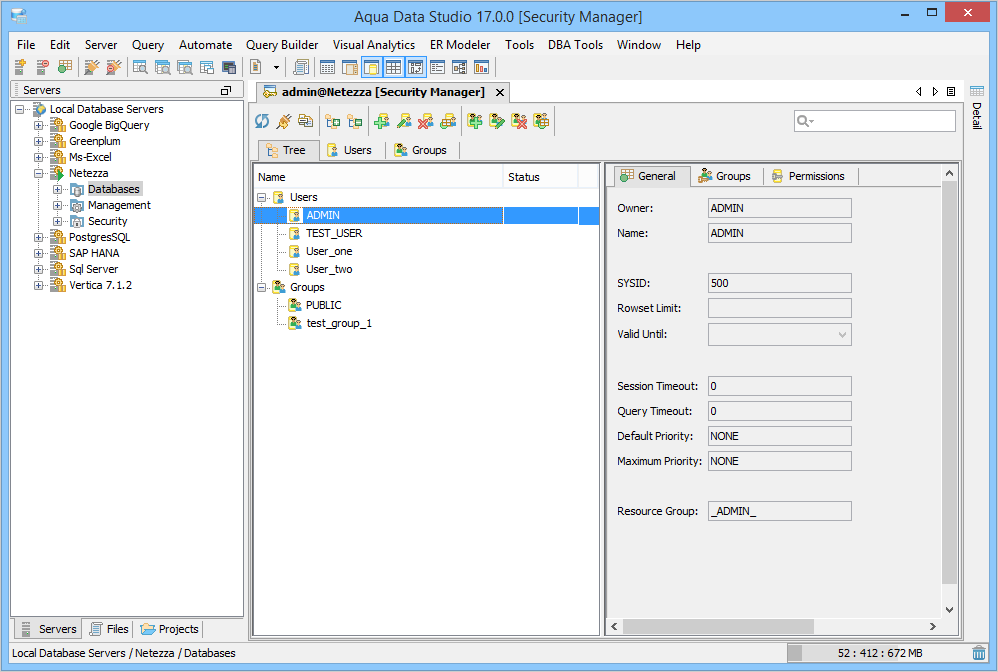This screenshot has width=998, height=672.
Task: Select the PUBLIC group row
Action: pos(426,305)
